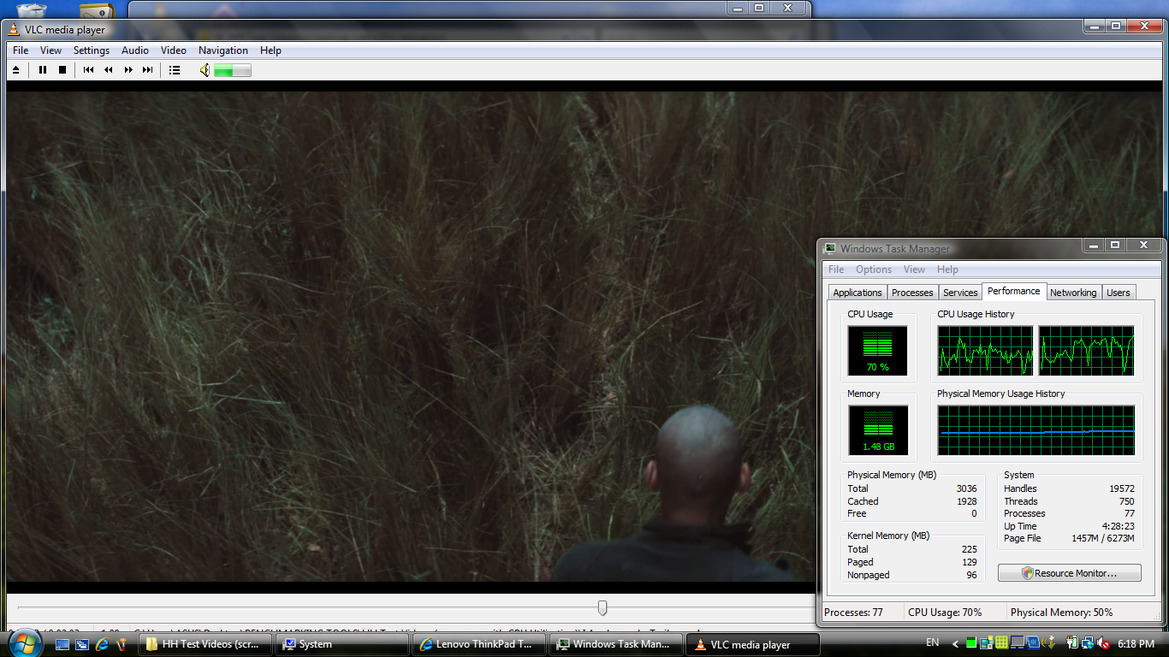Skip to previous item in VLC

point(89,70)
